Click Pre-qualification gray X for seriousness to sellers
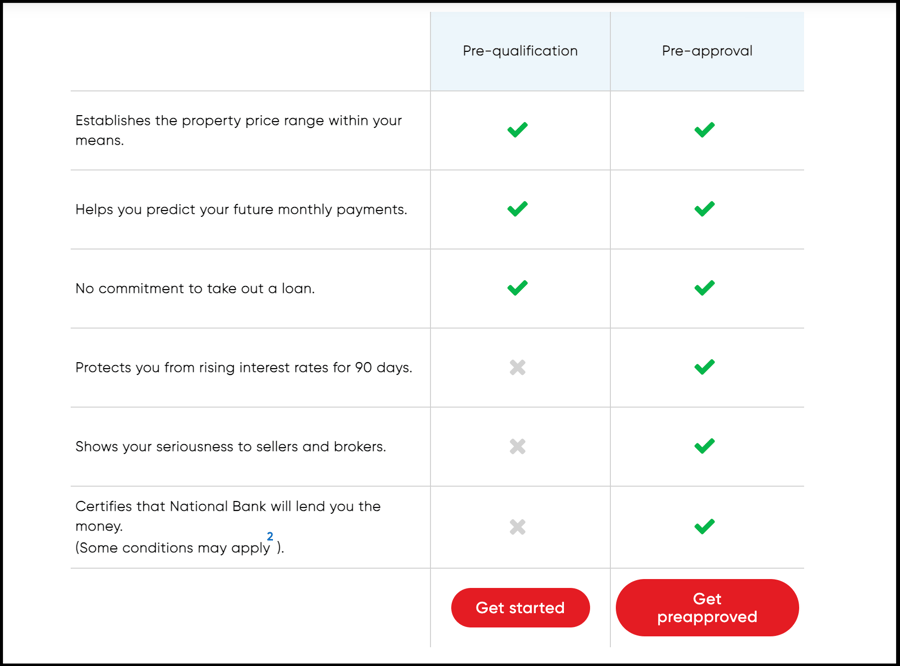The image size is (900, 666). point(517,446)
